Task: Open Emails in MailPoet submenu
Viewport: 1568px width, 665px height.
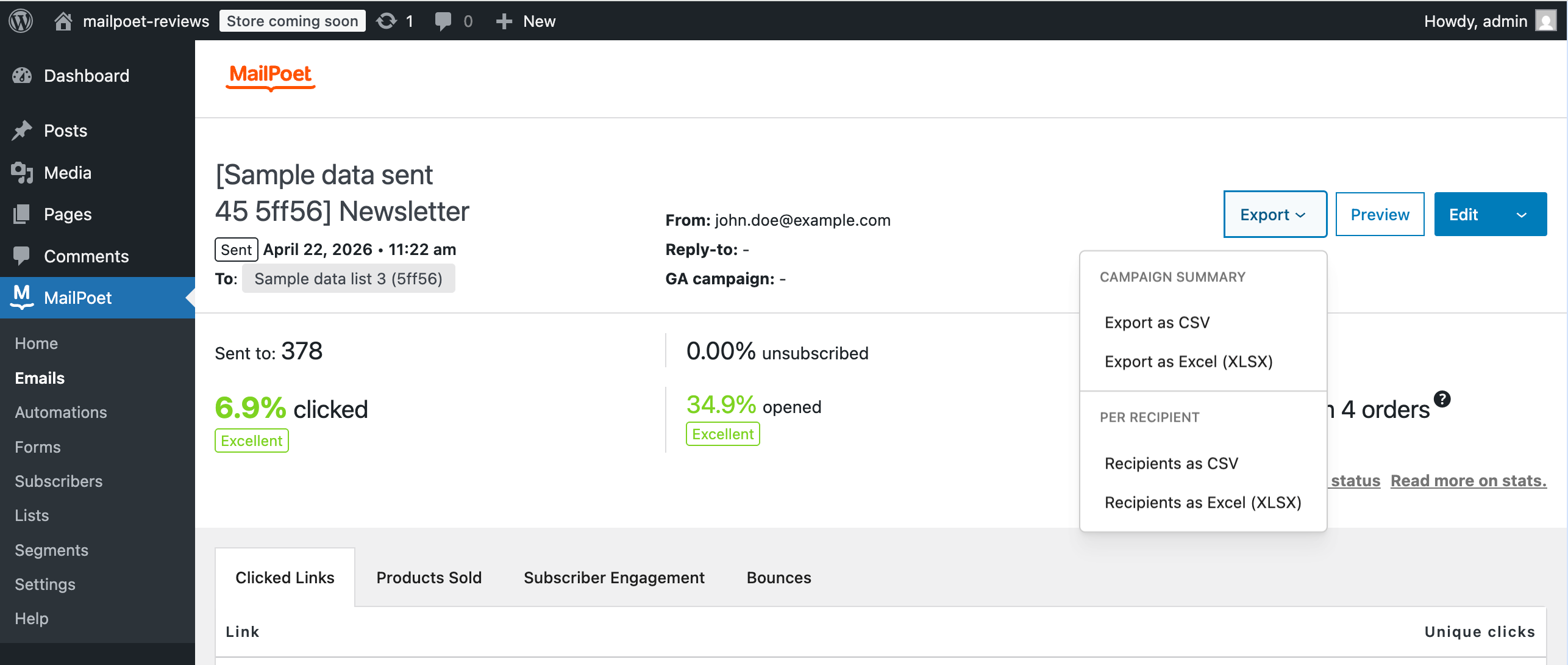Action: tap(40, 378)
